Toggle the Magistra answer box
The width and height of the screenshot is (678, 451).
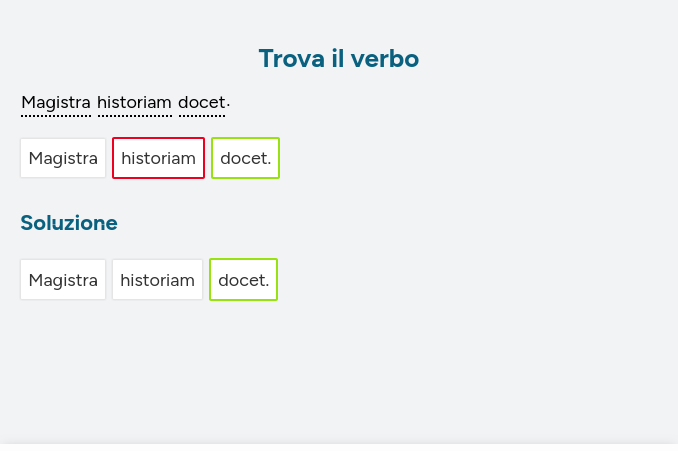point(63,158)
